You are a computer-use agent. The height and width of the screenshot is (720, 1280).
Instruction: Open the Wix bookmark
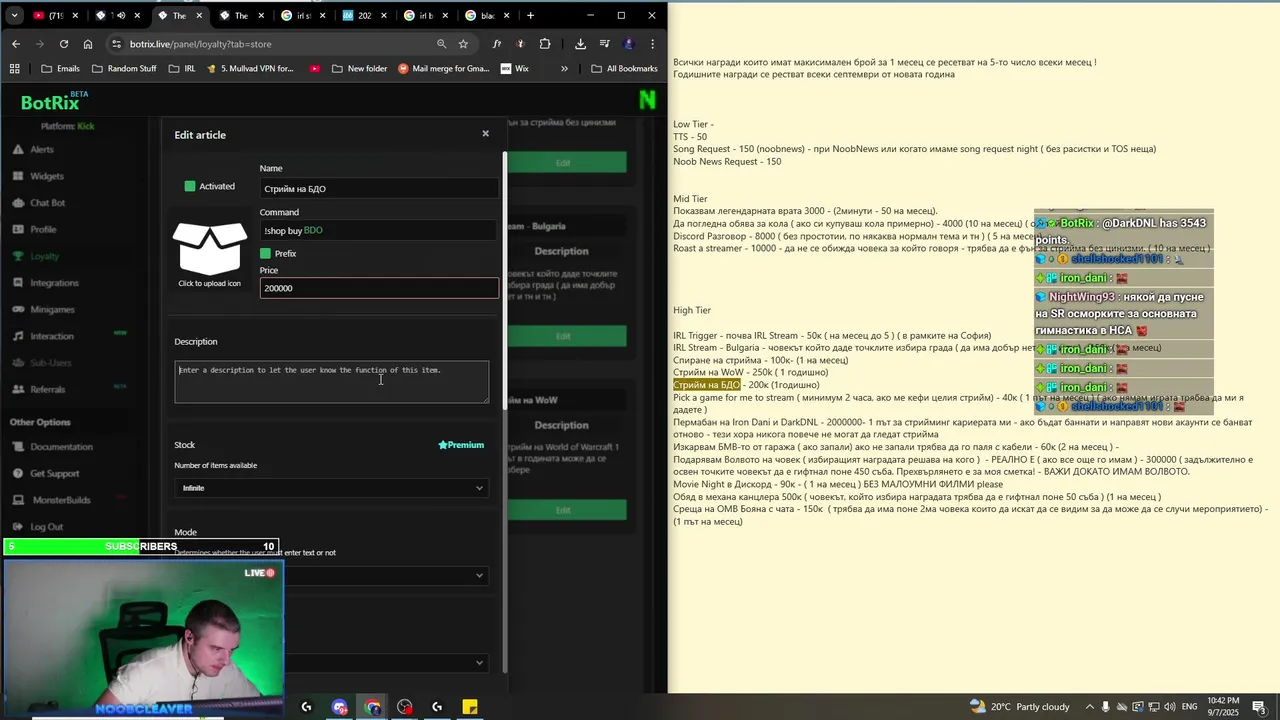(514, 69)
